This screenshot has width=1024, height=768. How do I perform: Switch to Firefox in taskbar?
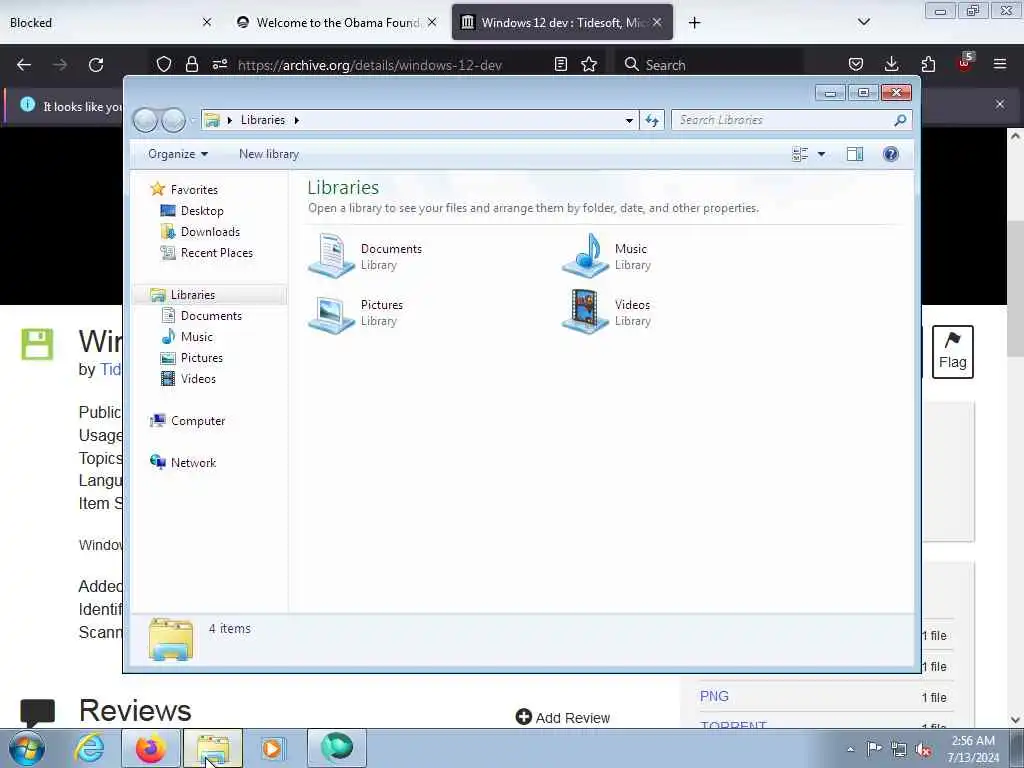point(150,748)
